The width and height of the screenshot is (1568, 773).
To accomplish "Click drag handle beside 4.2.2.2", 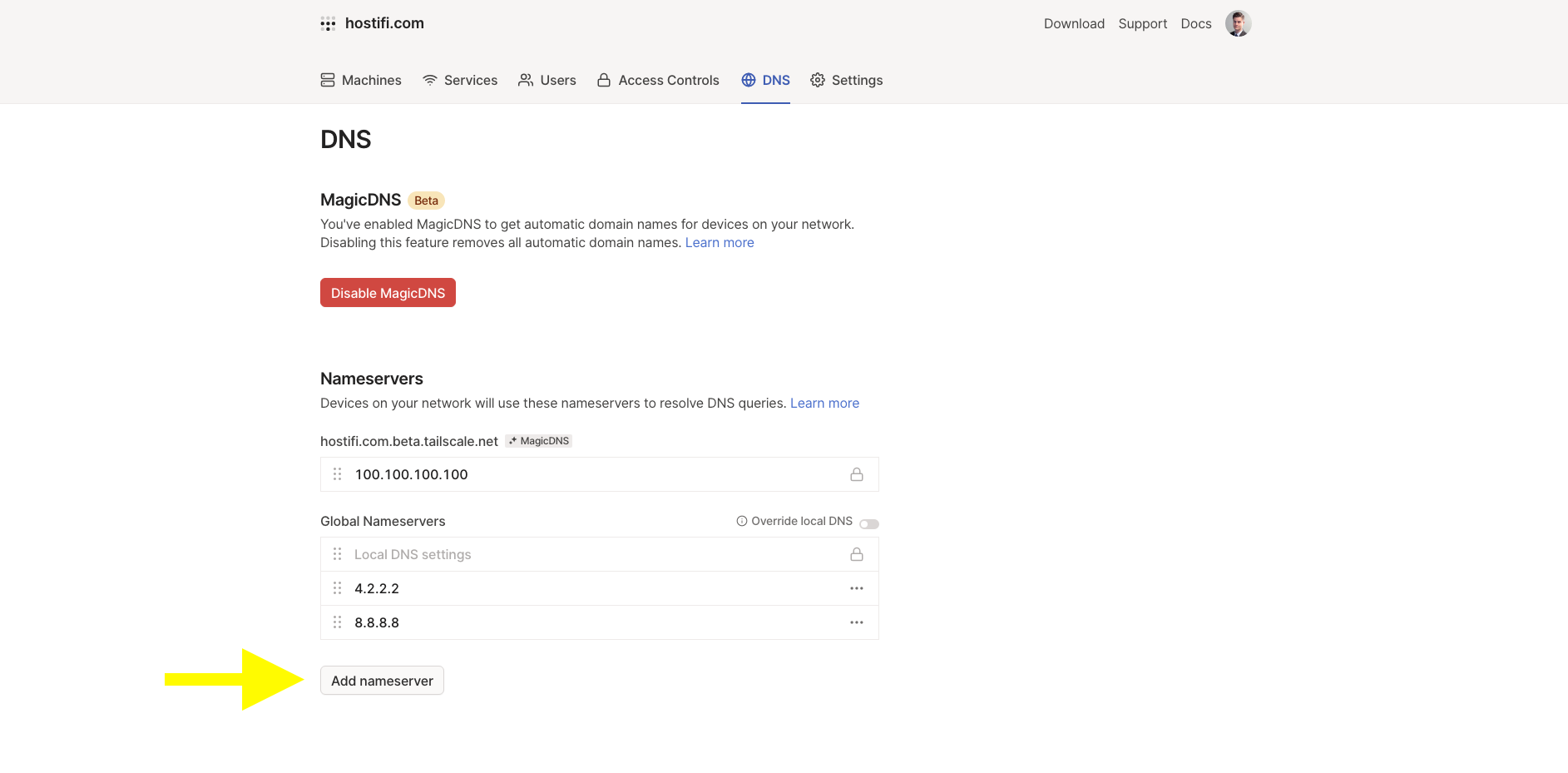I will coord(338,588).
